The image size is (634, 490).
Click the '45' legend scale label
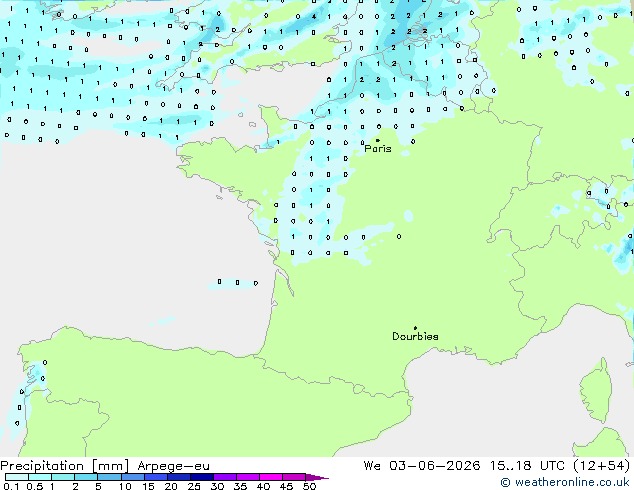[286, 486]
